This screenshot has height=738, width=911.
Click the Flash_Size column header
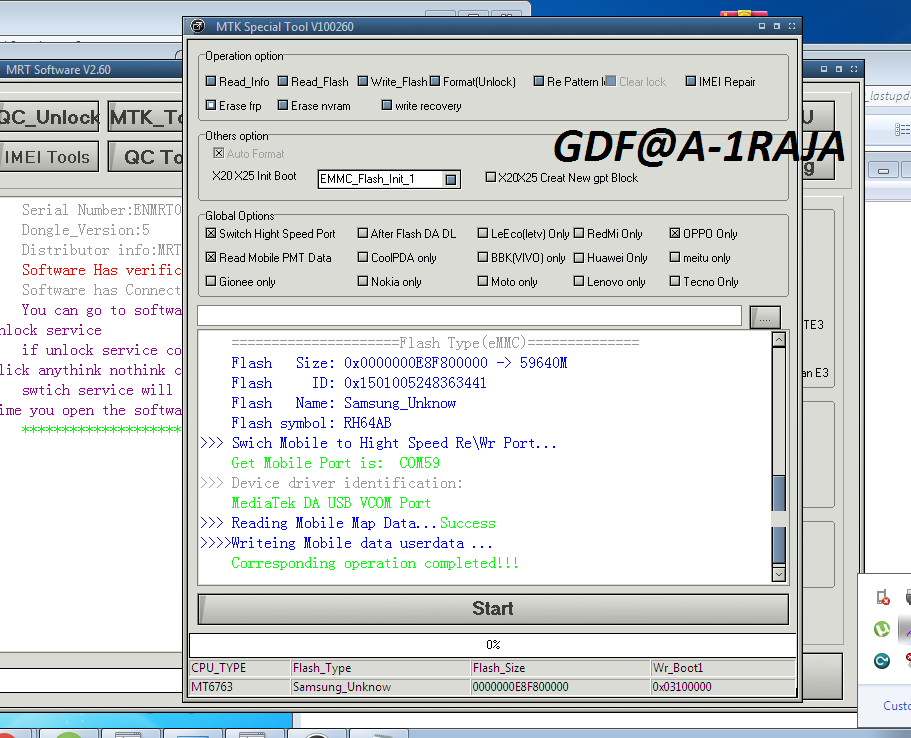point(561,668)
